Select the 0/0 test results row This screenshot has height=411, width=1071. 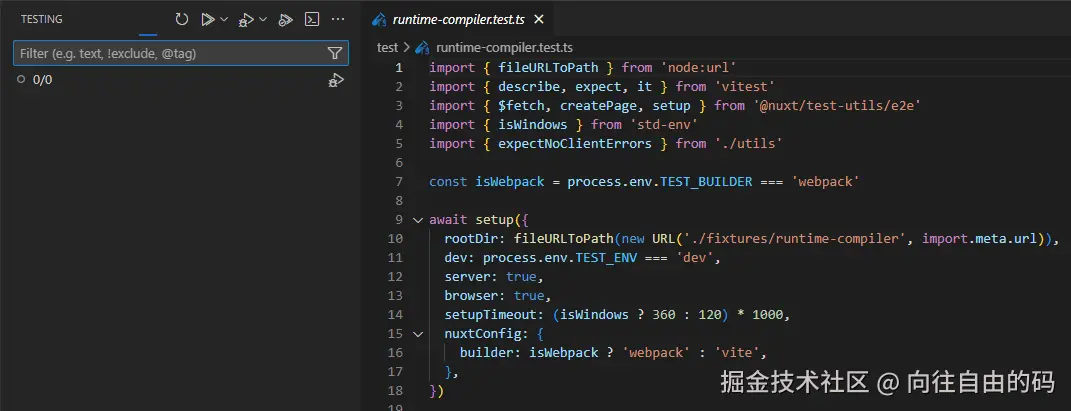[x=180, y=80]
